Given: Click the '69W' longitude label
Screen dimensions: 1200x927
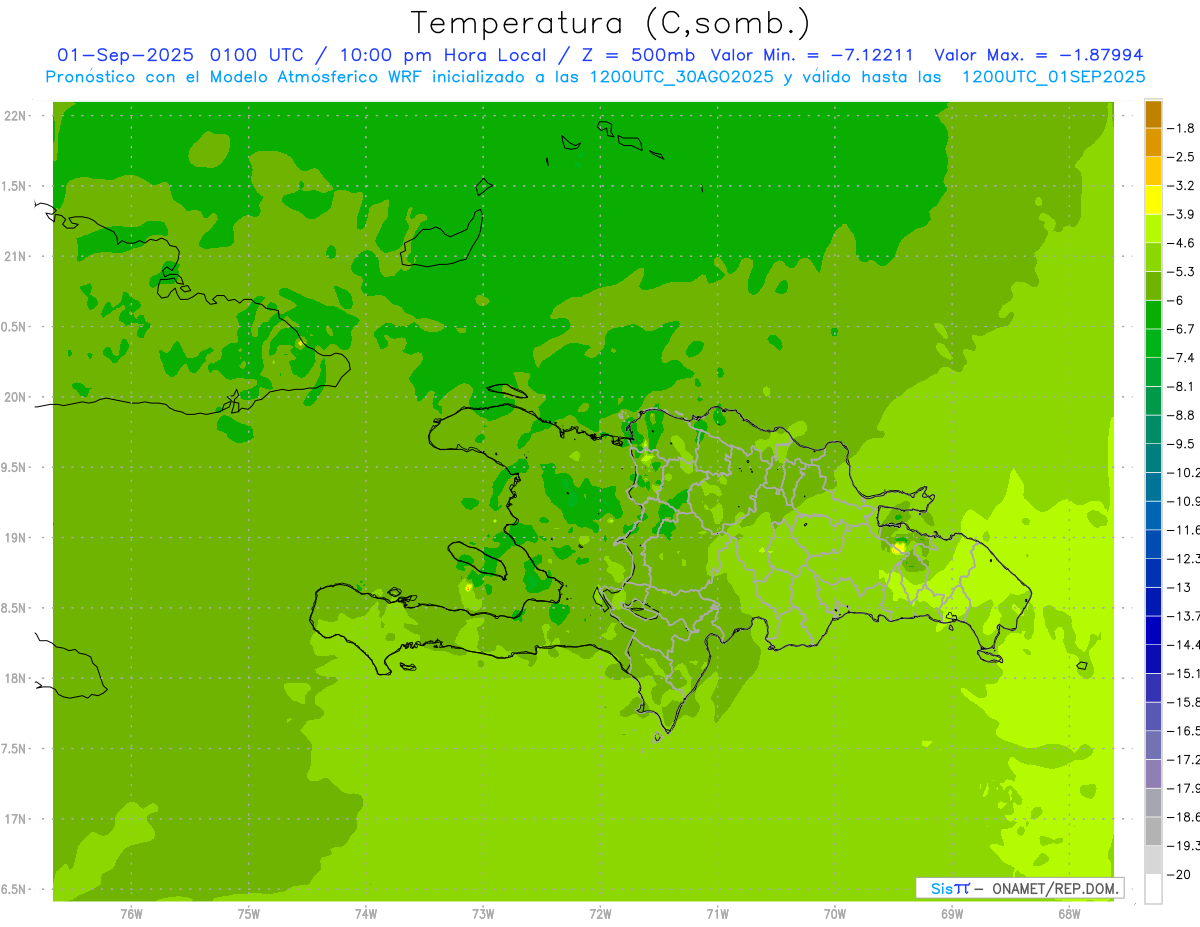Looking at the screenshot, I should (952, 914).
